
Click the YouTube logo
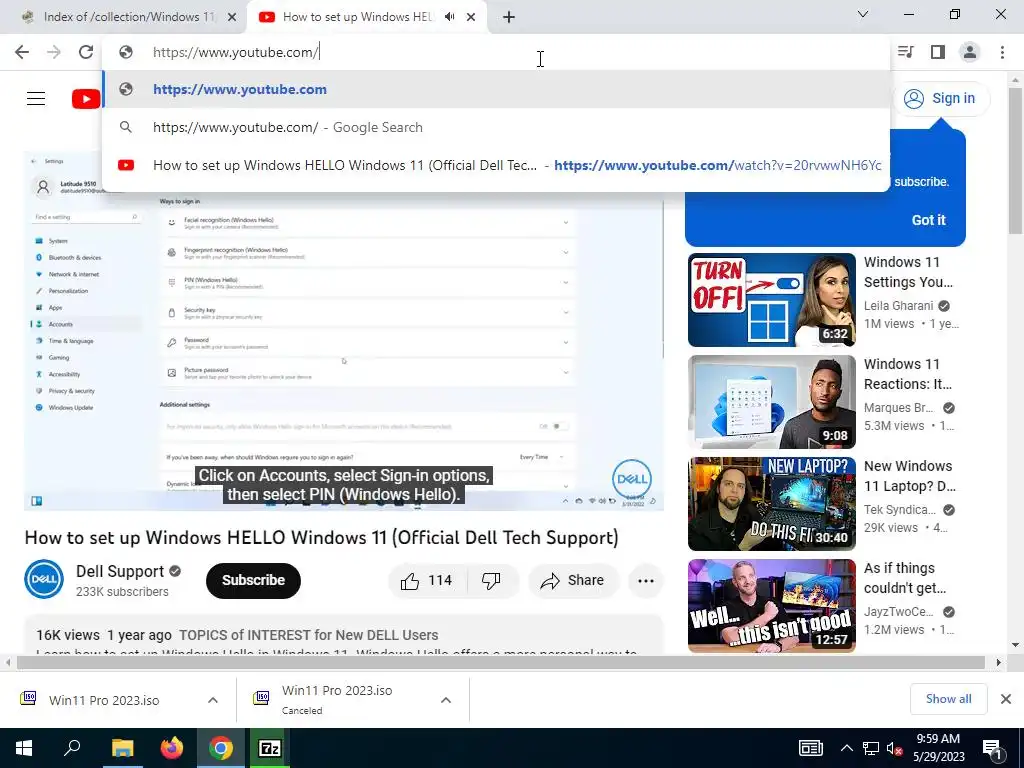pos(86,99)
